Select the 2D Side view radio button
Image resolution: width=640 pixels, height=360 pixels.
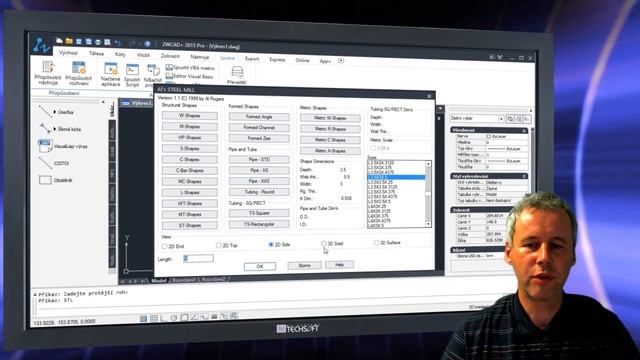271,244
